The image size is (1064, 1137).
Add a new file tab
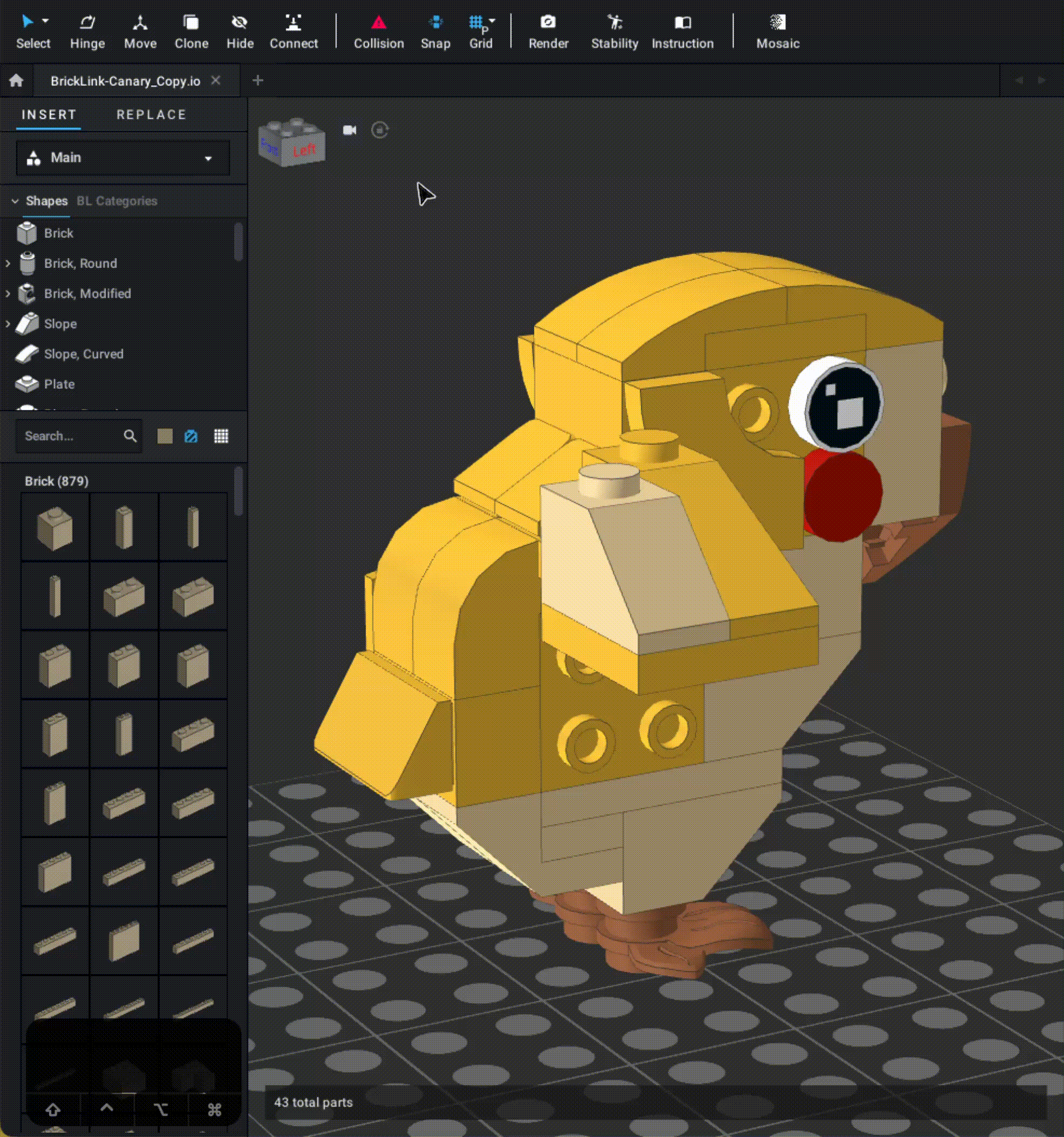pos(257,81)
